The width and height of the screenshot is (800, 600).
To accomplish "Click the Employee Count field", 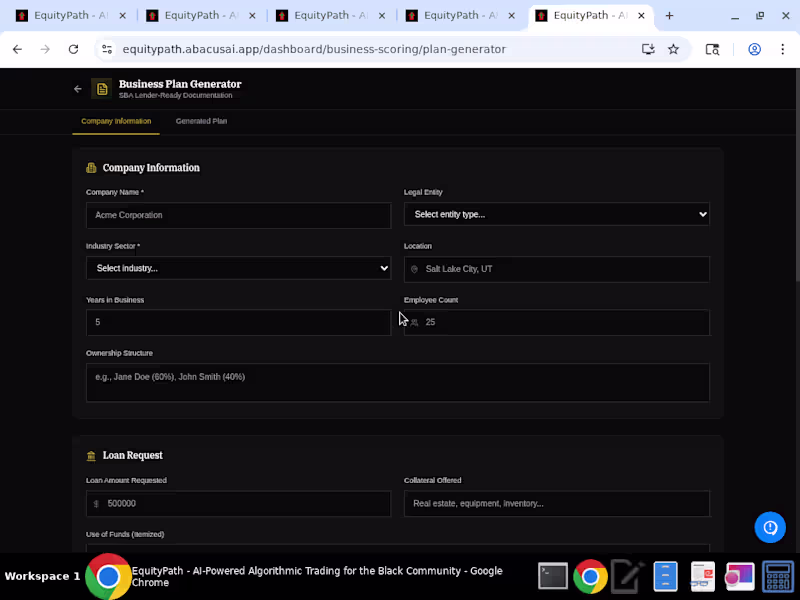I will pyautogui.click(x=557, y=322).
